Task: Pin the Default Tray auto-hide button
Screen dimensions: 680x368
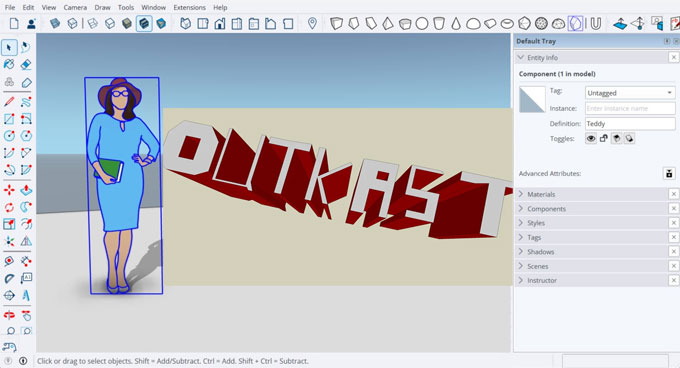Action: click(667, 41)
